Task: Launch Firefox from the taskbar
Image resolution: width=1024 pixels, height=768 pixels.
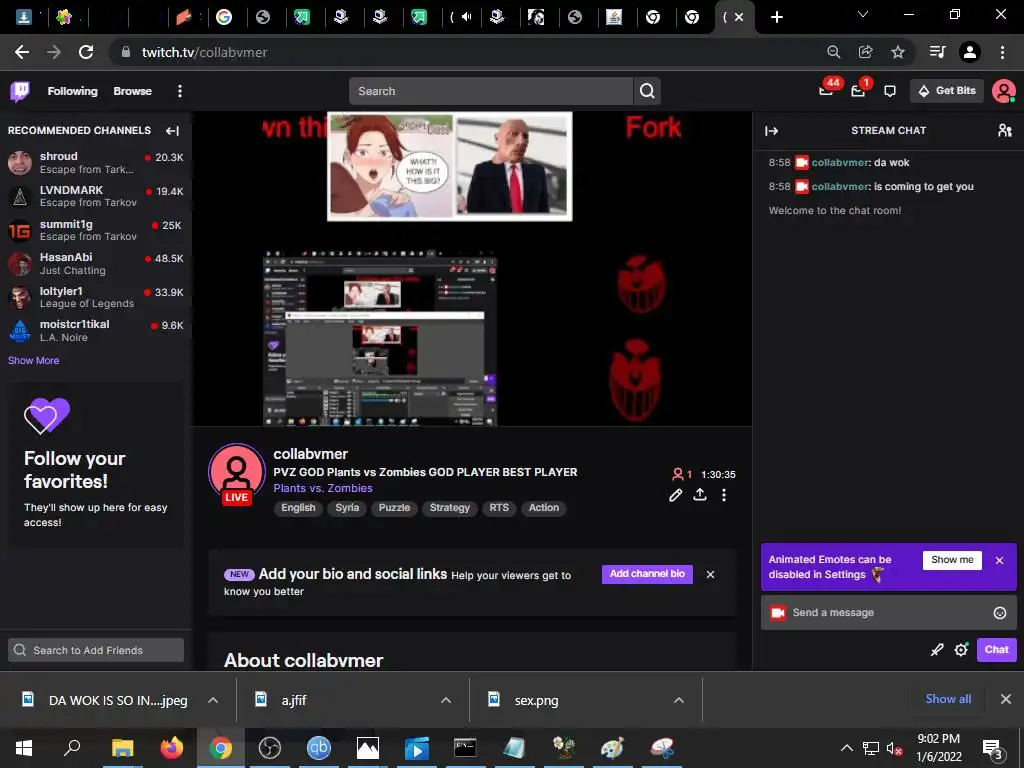Action: pyautogui.click(x=172, y=748)
